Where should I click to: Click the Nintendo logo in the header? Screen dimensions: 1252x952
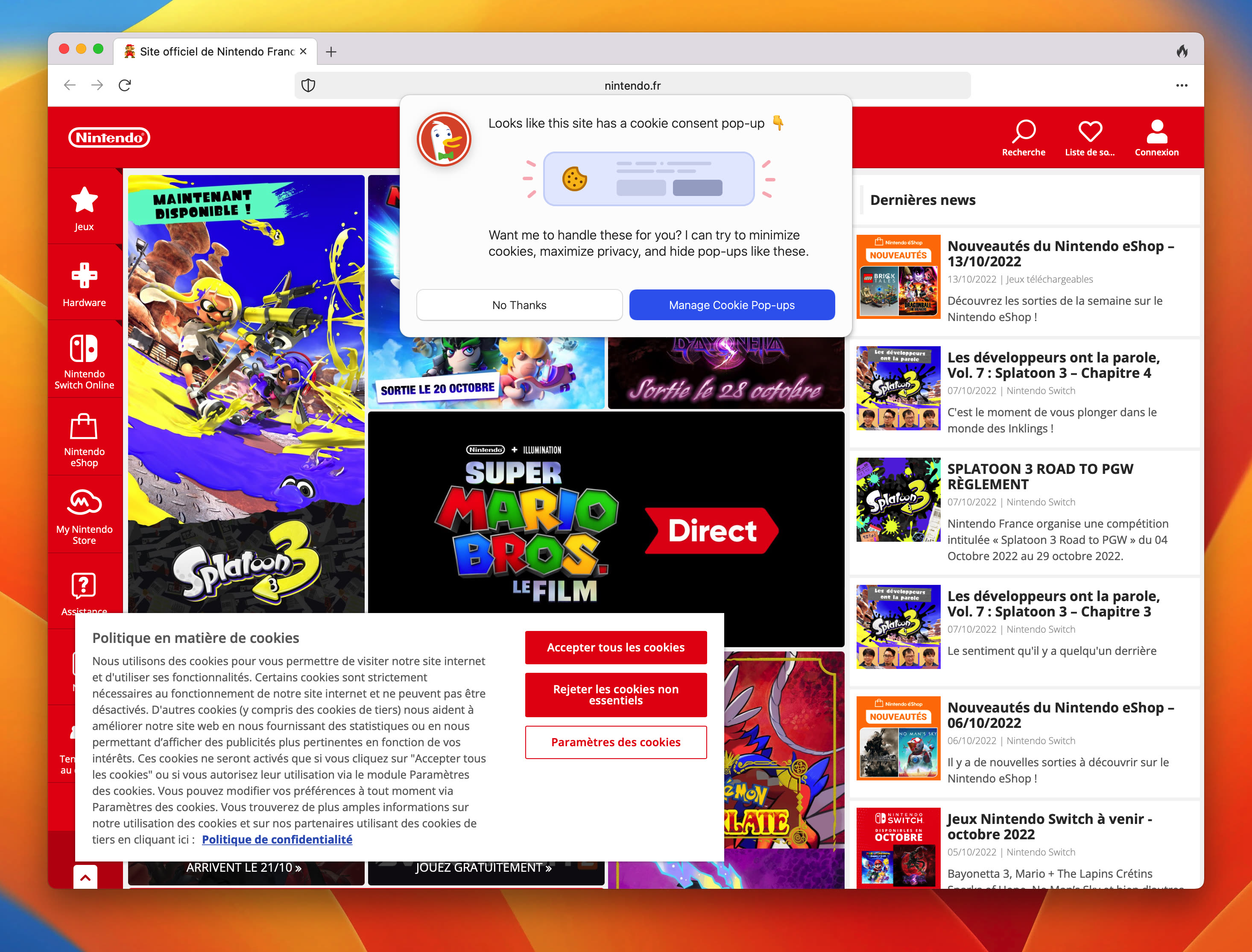tap(109, 138)
